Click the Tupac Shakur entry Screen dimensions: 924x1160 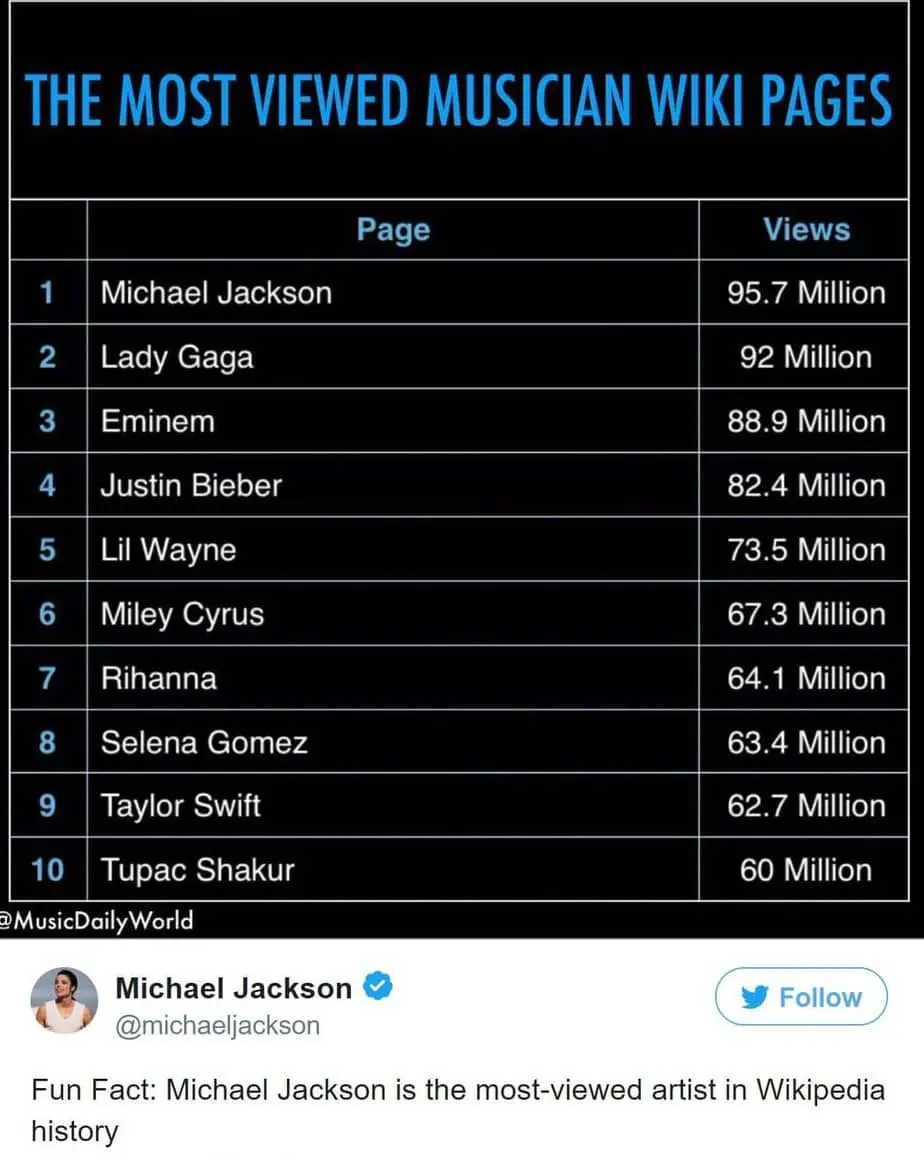coord(197,870)
